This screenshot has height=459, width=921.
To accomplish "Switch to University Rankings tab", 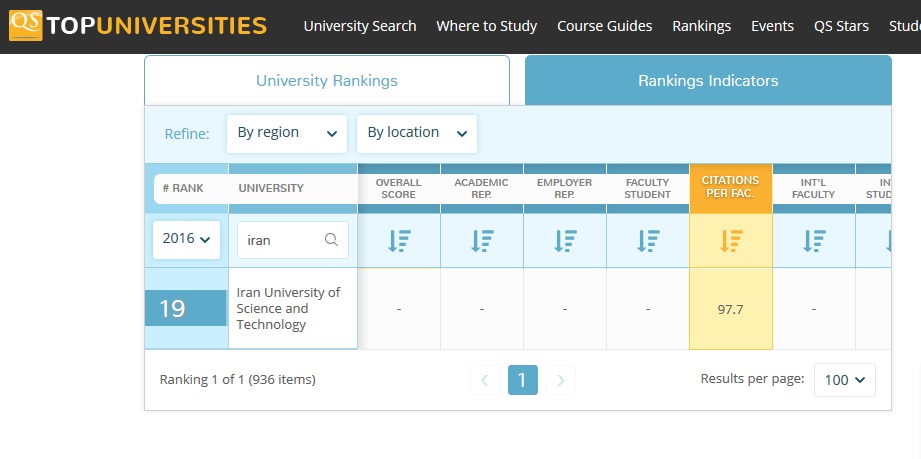I will coord(327,81).
